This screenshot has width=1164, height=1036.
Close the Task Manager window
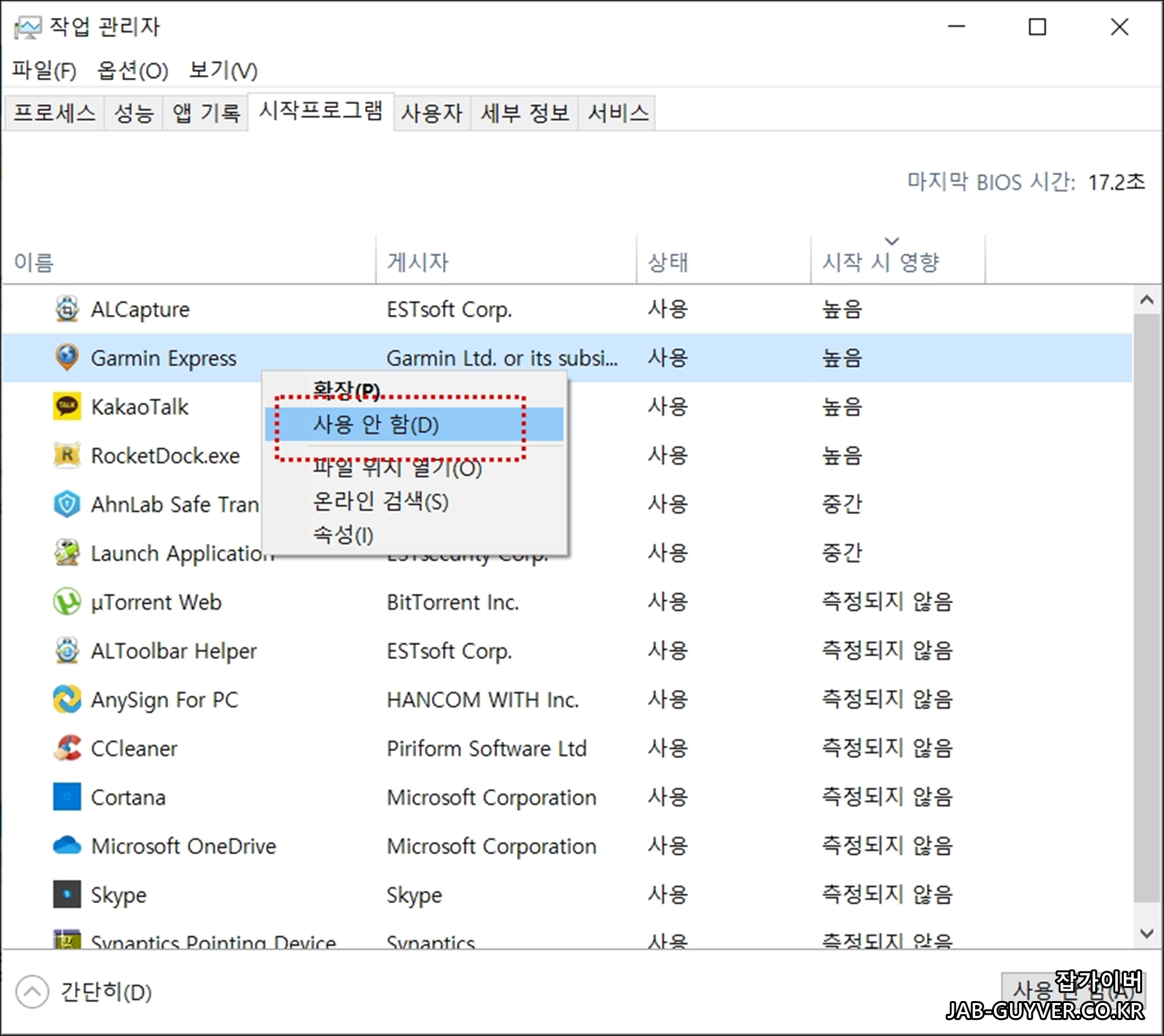click(1119, 27)
